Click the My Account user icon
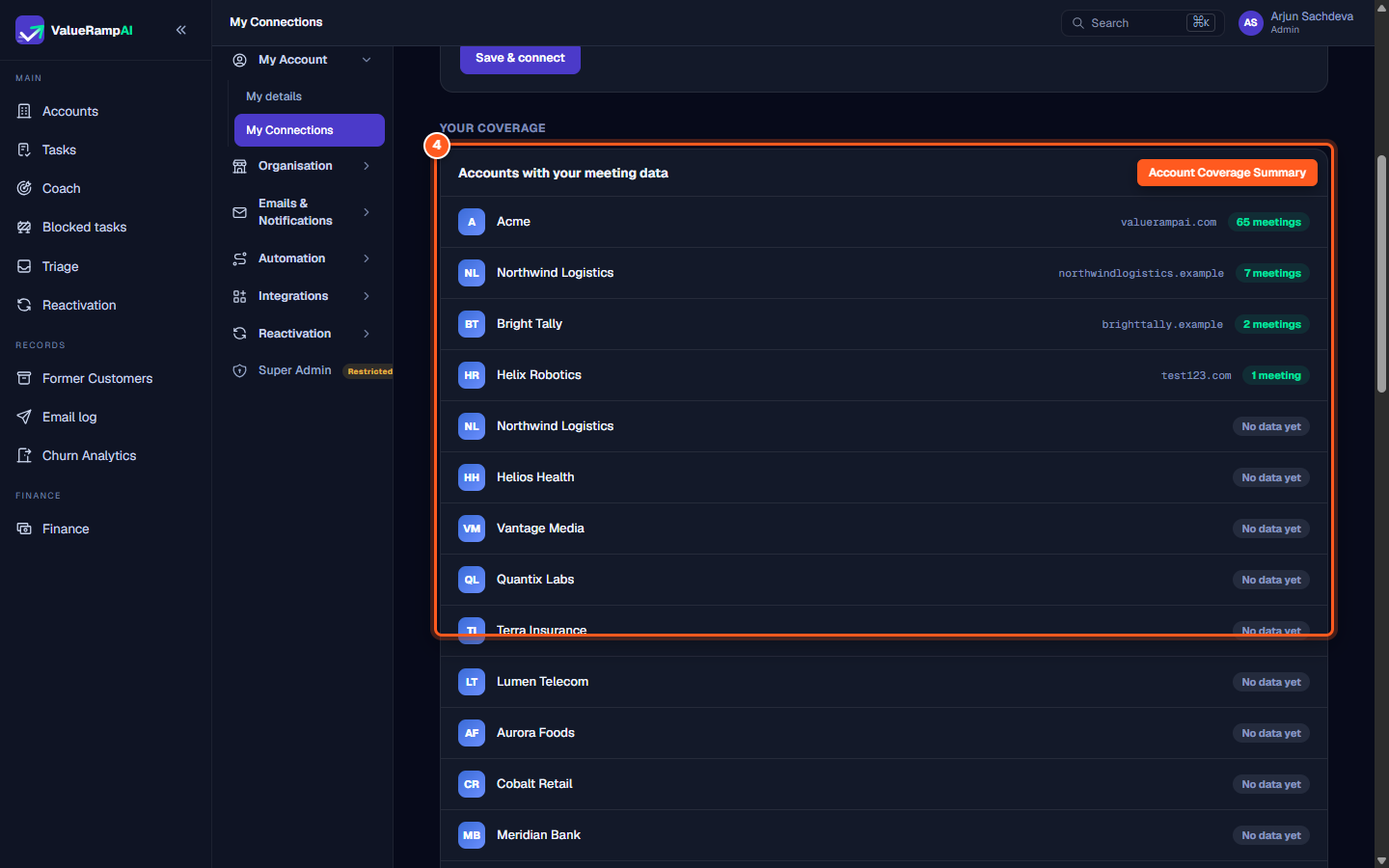The image size is (1389, 868). [x=239, y=60]
